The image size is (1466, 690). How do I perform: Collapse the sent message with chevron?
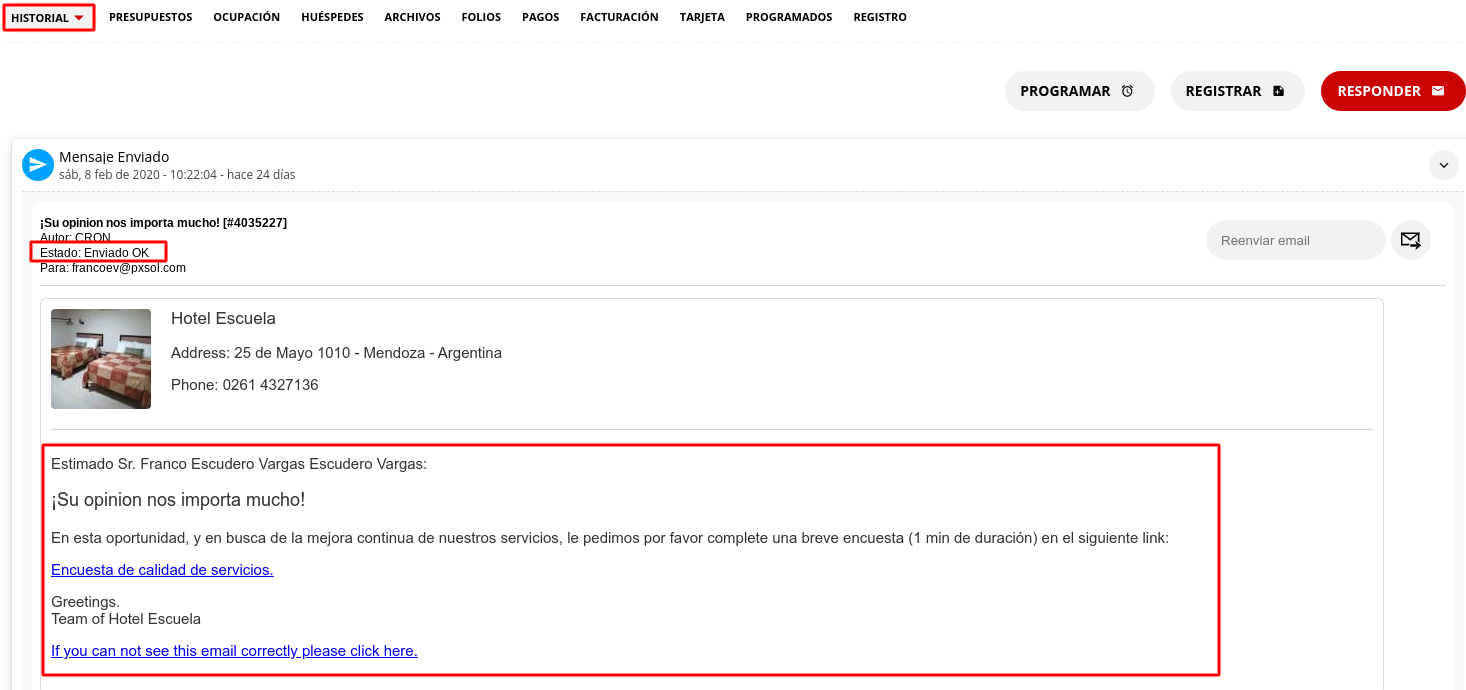tap(1443, 165)
